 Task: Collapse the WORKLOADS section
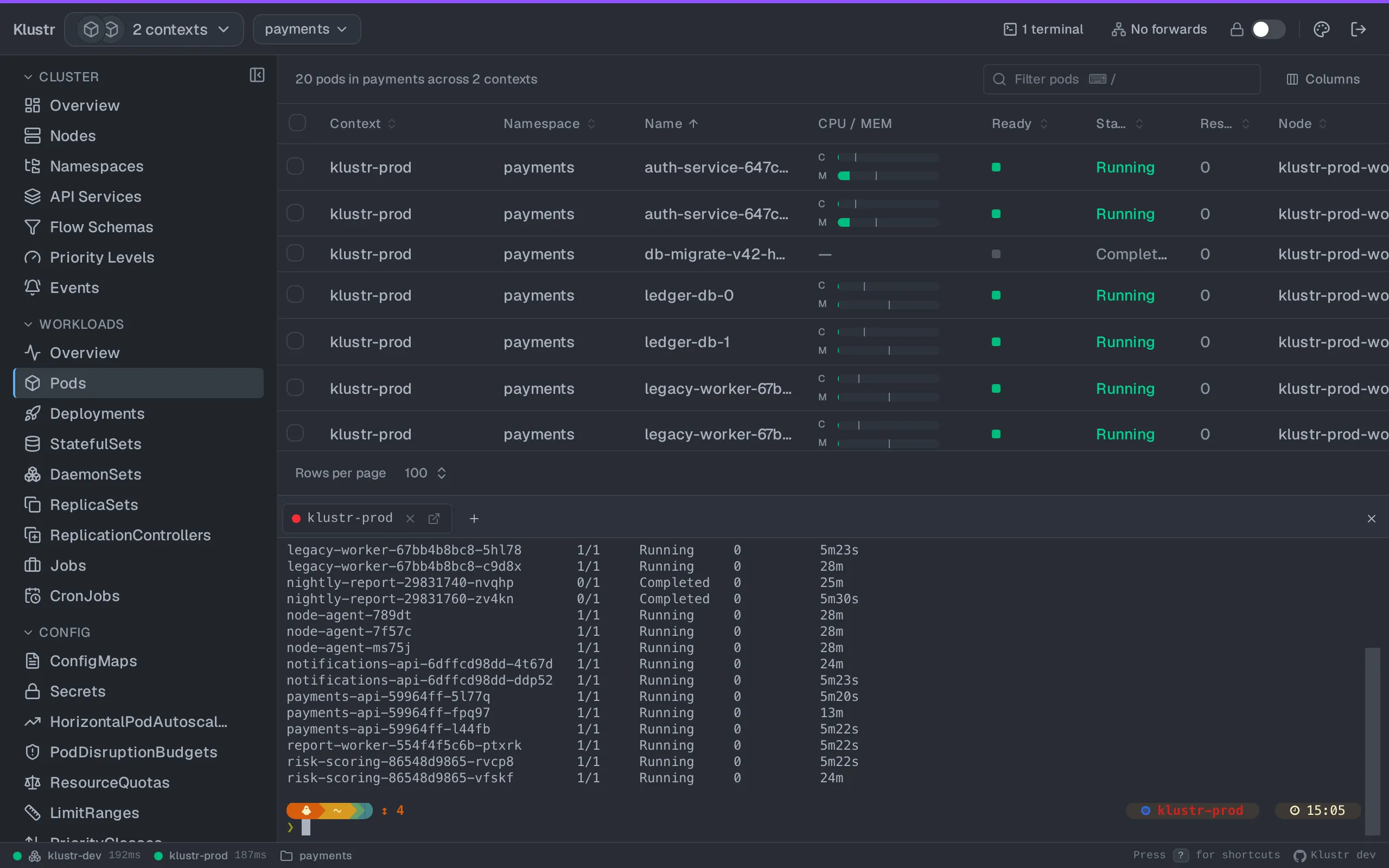click(x=73, y=324)
